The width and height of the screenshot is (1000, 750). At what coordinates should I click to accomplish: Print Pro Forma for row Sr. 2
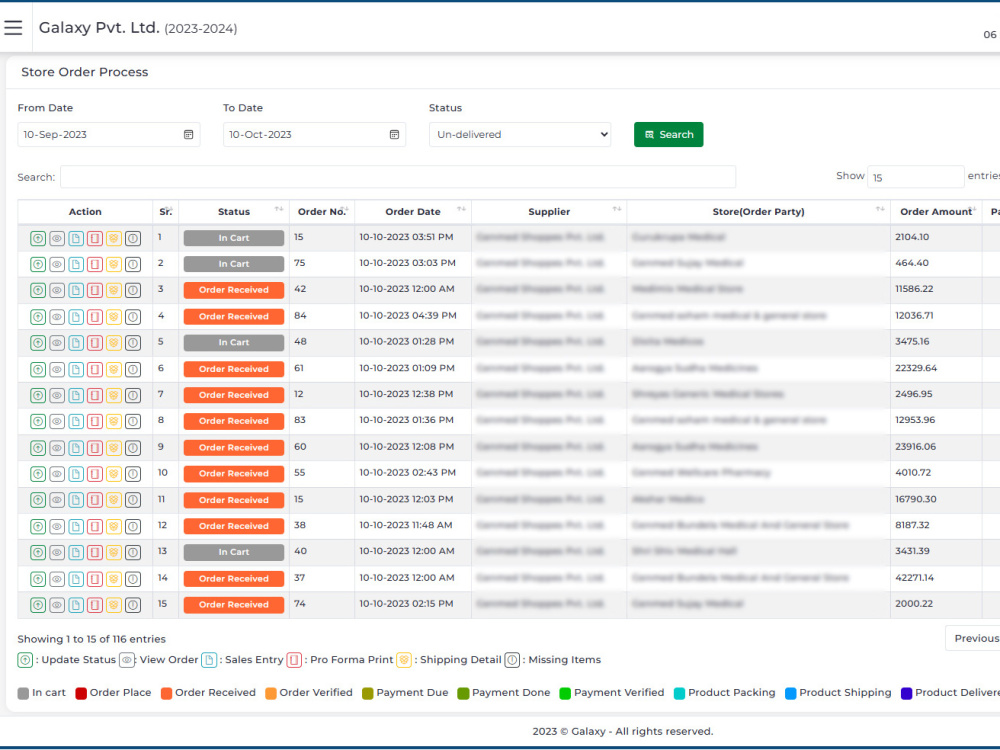coord(95,264)
